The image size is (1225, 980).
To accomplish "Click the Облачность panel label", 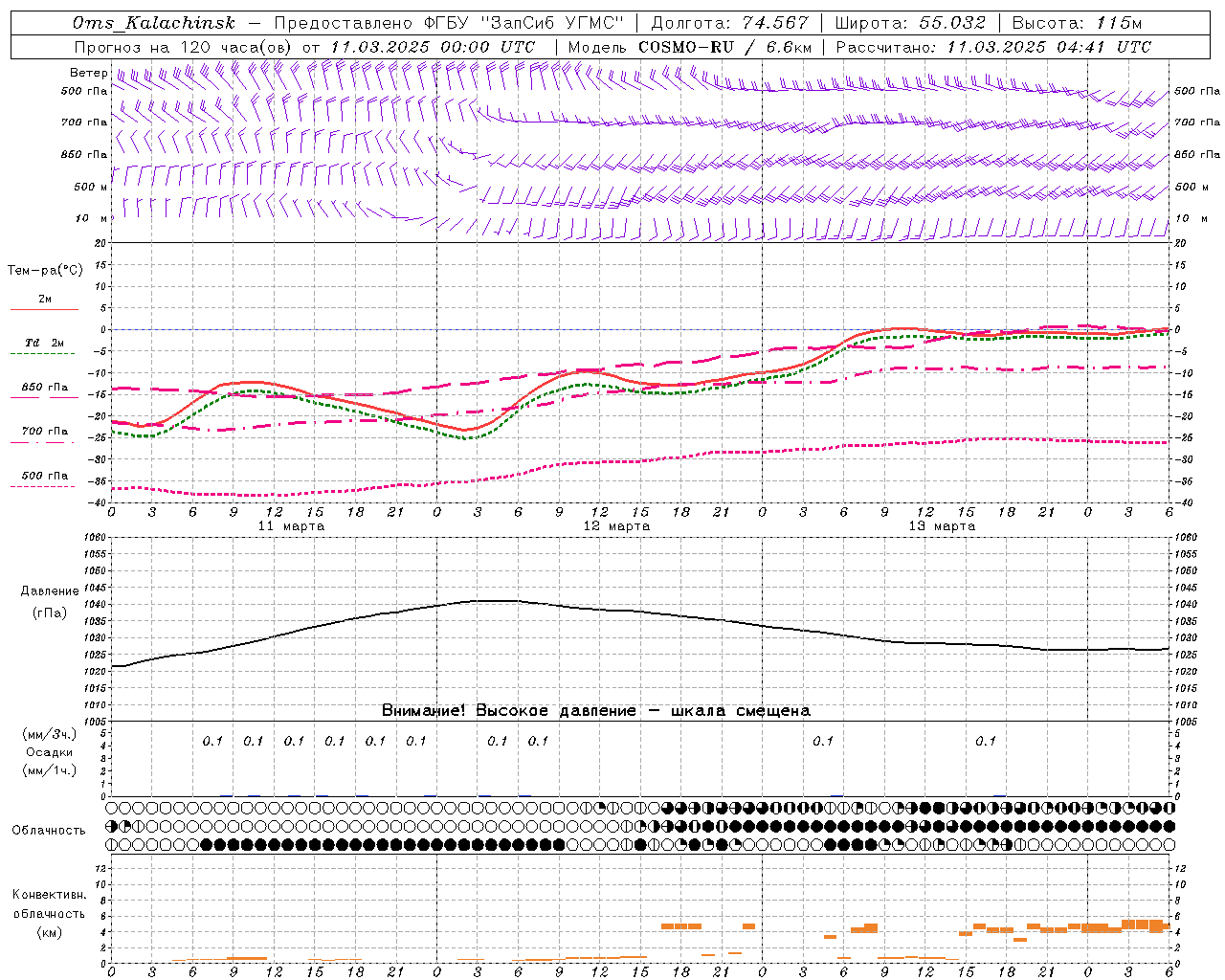I will click(x=48, y=830).
